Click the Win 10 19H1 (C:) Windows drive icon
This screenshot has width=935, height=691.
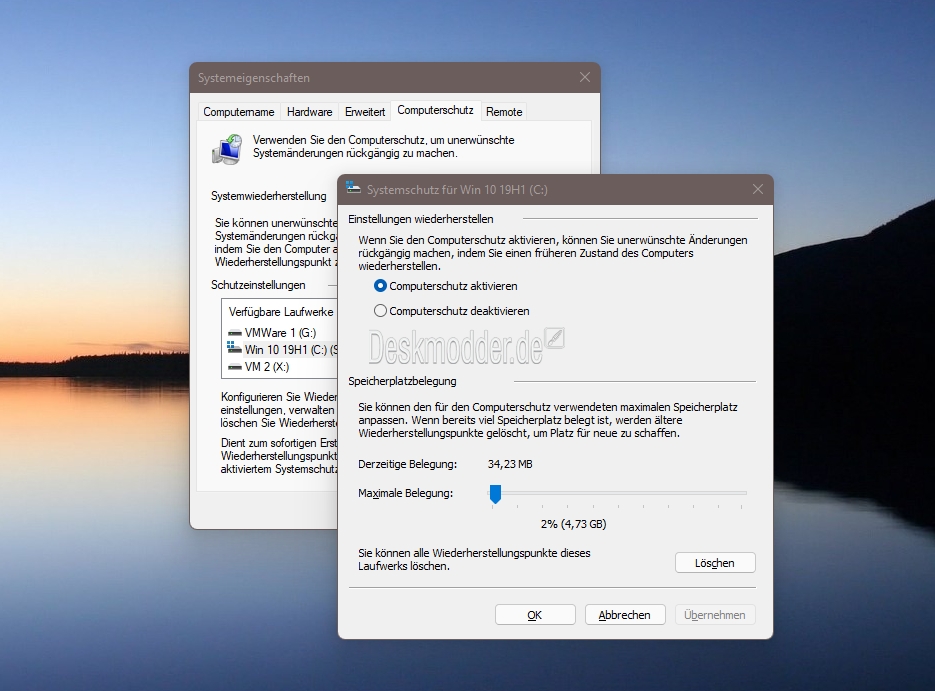[x=234, y=348]
